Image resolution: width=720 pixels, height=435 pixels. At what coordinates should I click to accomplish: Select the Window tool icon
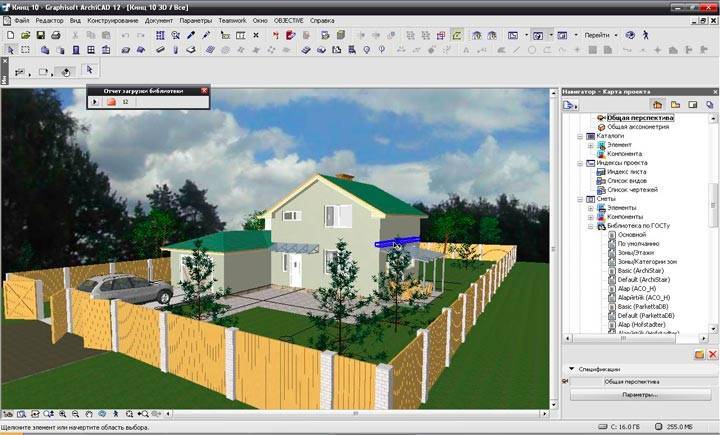coord(91,50)
